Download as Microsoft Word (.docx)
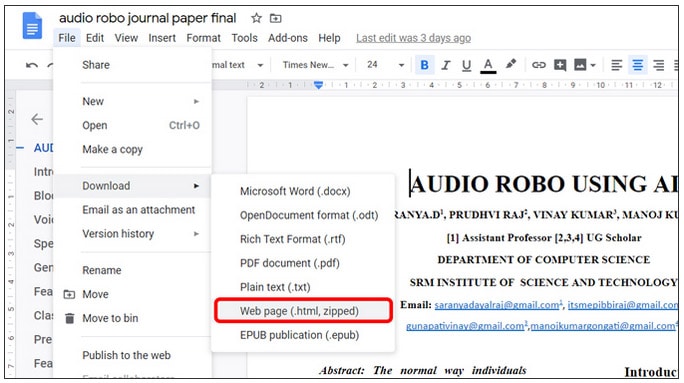This screenshot has width=684, height=383. point(303,191)
